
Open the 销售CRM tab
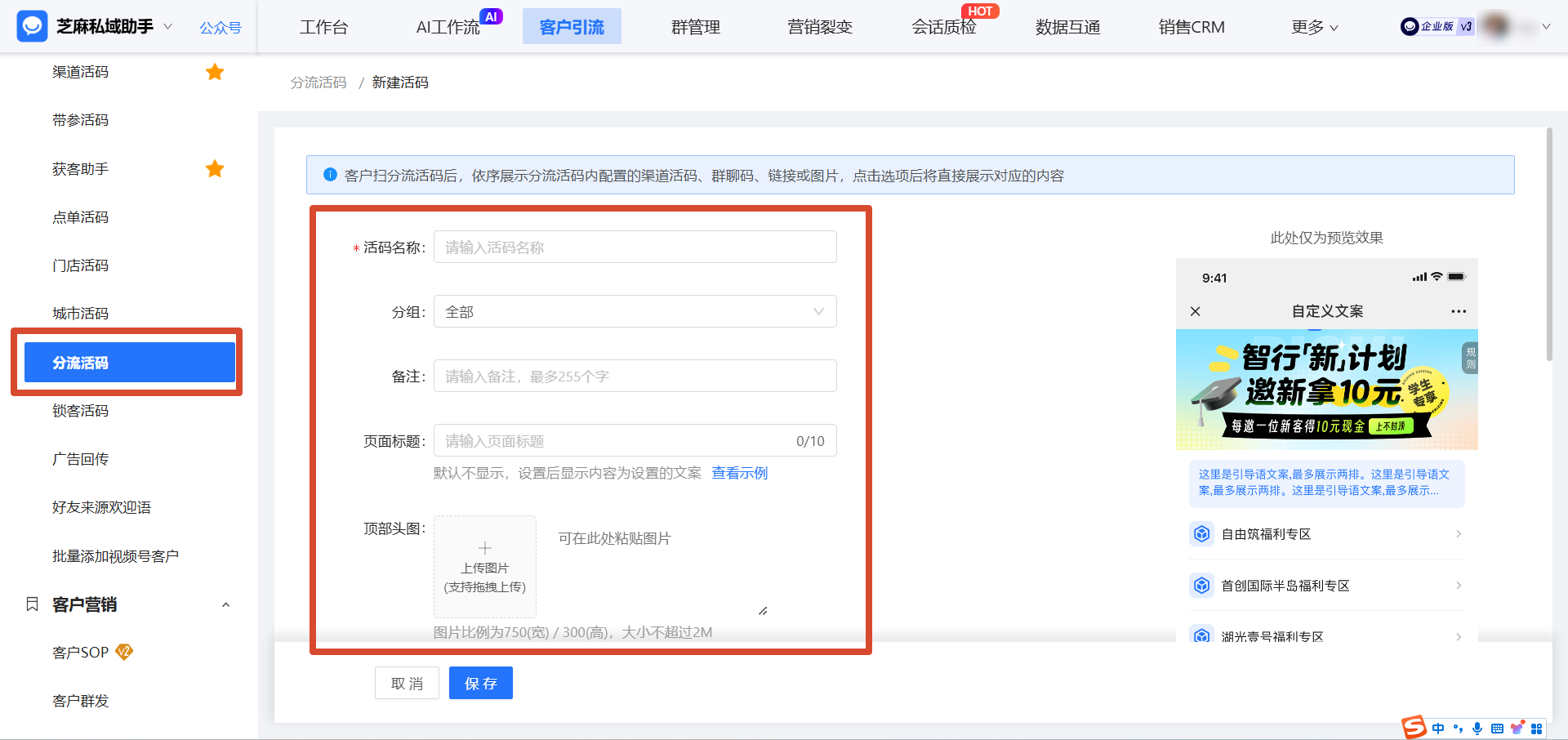[1192, 27]
